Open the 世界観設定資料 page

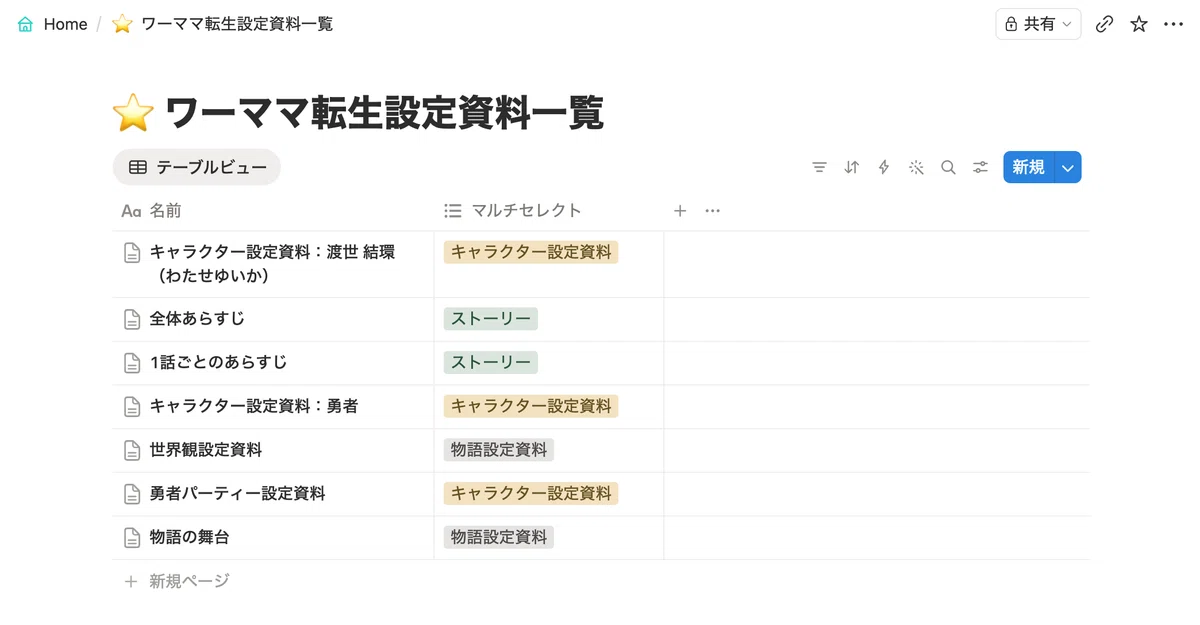click(x=206, y=450)
